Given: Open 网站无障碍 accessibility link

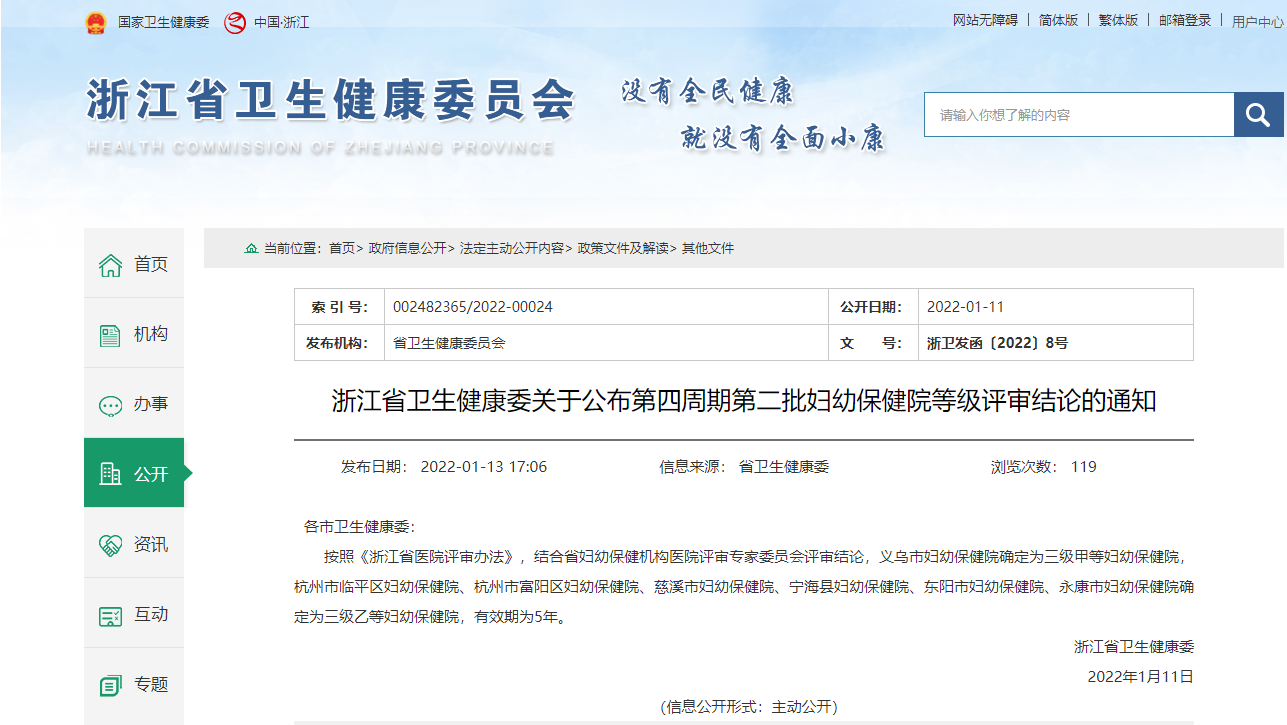Looking at the screenshot, I should tap(985, 20).
